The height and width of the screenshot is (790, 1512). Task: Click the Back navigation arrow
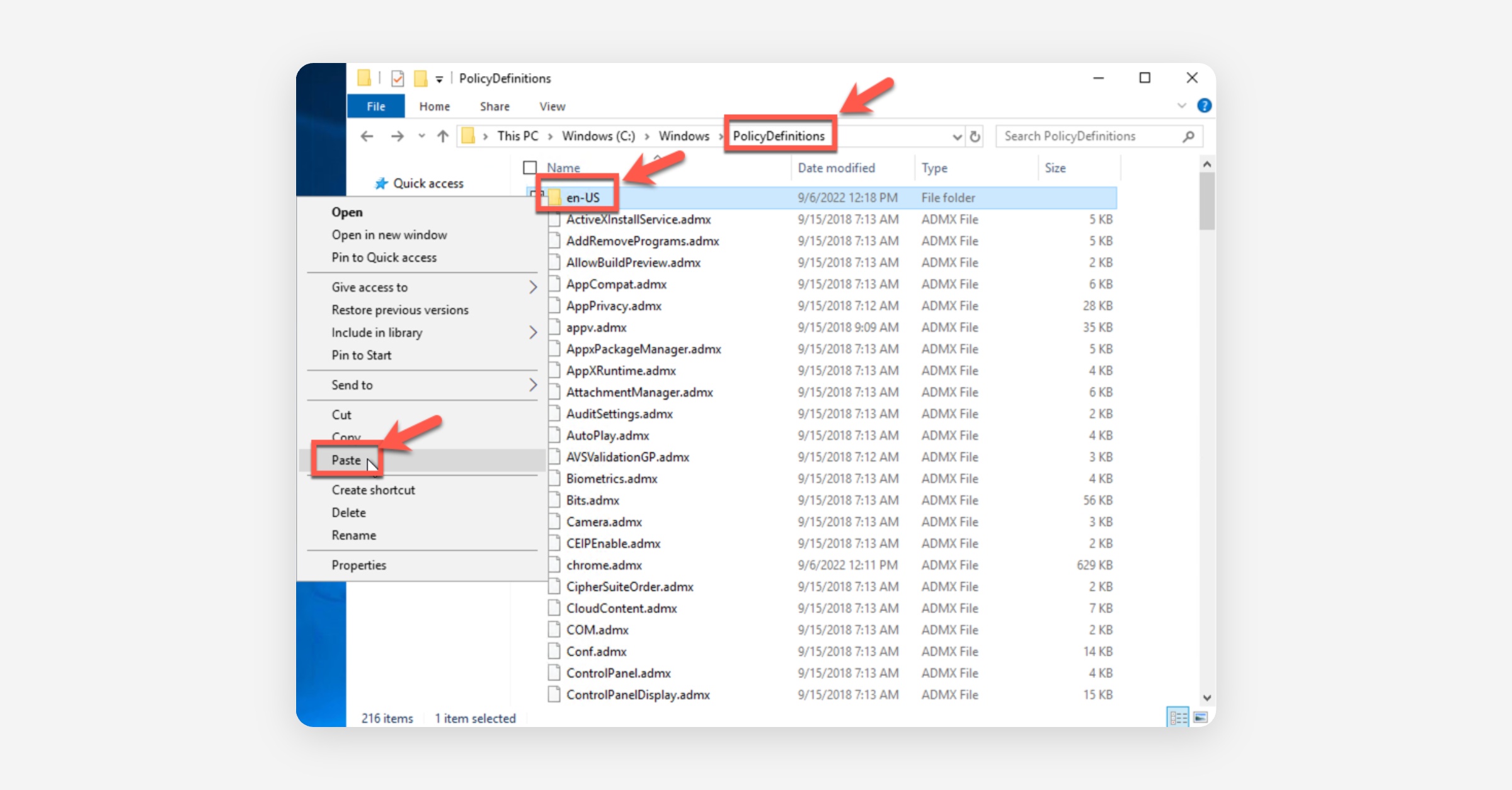coord(367,136)
